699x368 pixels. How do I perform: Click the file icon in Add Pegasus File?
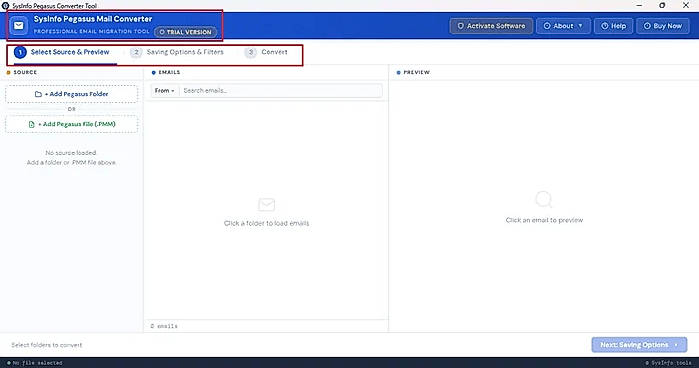click(x=31, y=124)
